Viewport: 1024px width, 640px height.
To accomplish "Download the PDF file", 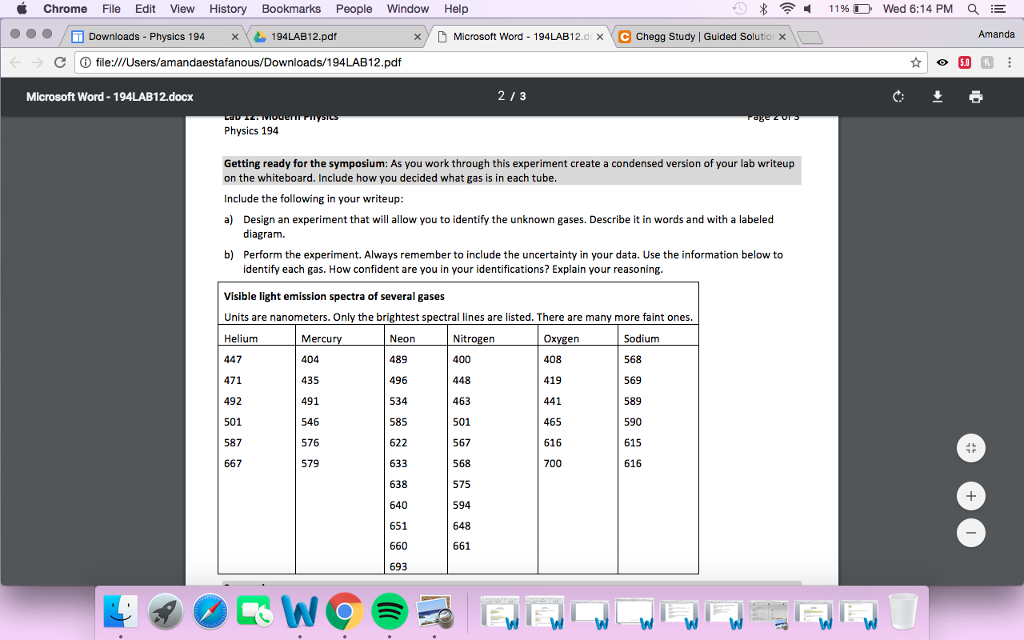I will 937,97.
